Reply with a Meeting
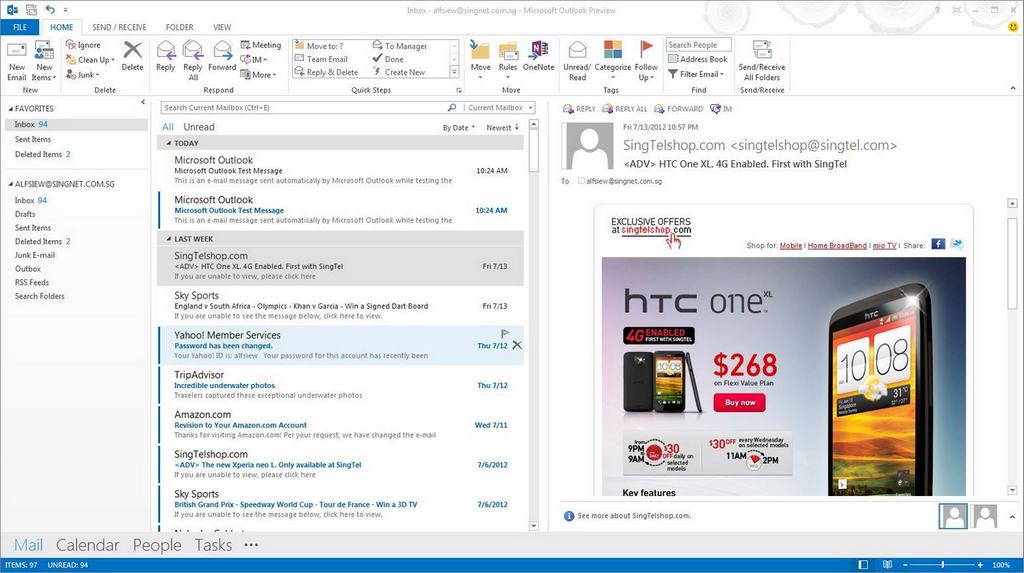The height and width of the screenshot is (573, 1024). 261,45
